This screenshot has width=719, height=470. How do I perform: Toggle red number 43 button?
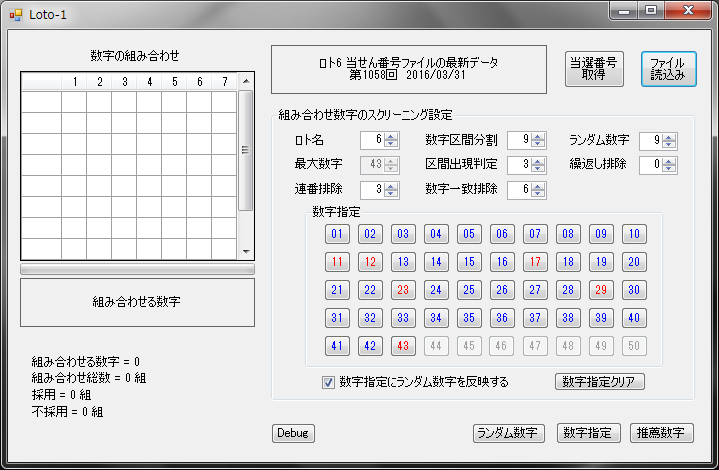point(403,346)
